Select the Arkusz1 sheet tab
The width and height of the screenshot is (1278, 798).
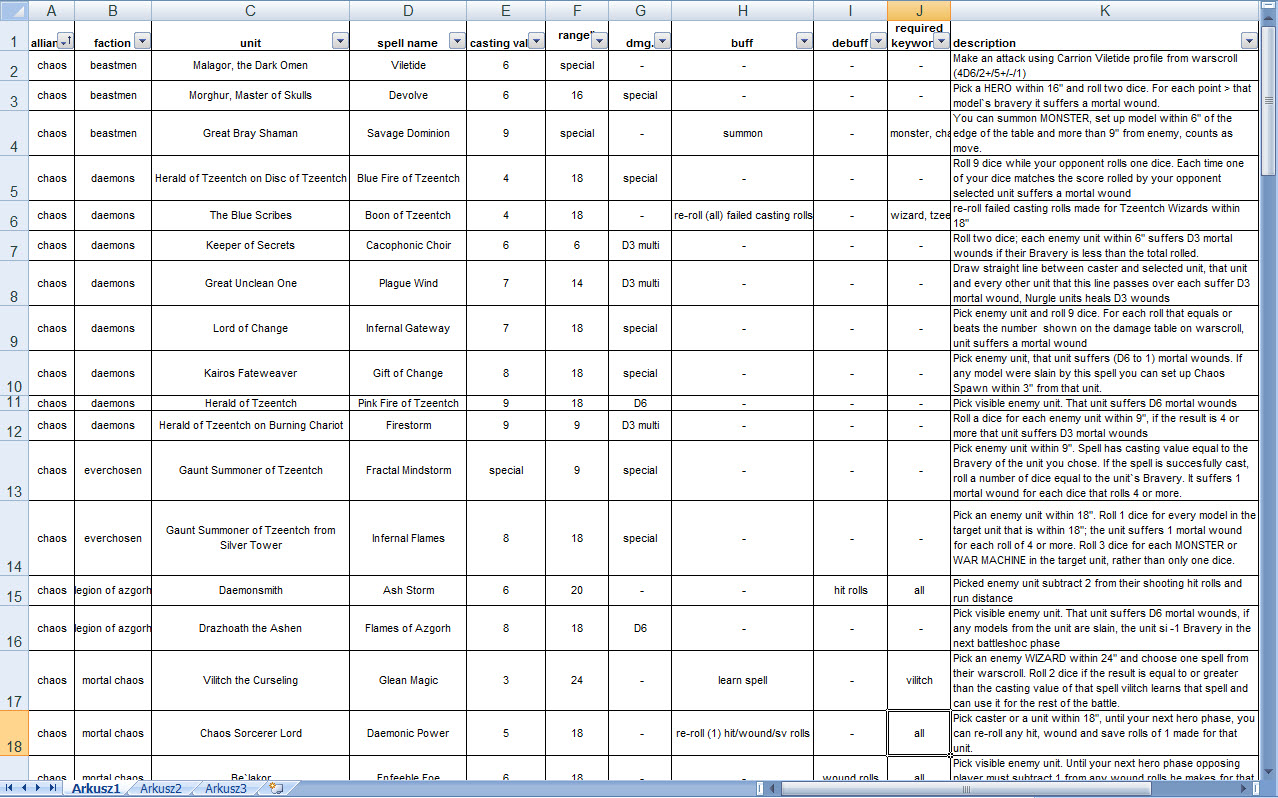coord(96,789)
